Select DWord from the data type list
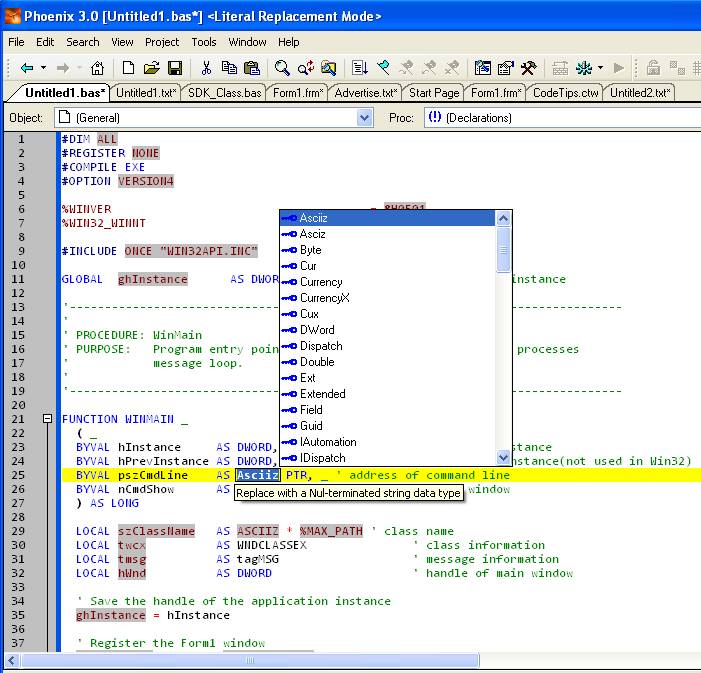This screenshot has width=701, height=673. [387, 330]
